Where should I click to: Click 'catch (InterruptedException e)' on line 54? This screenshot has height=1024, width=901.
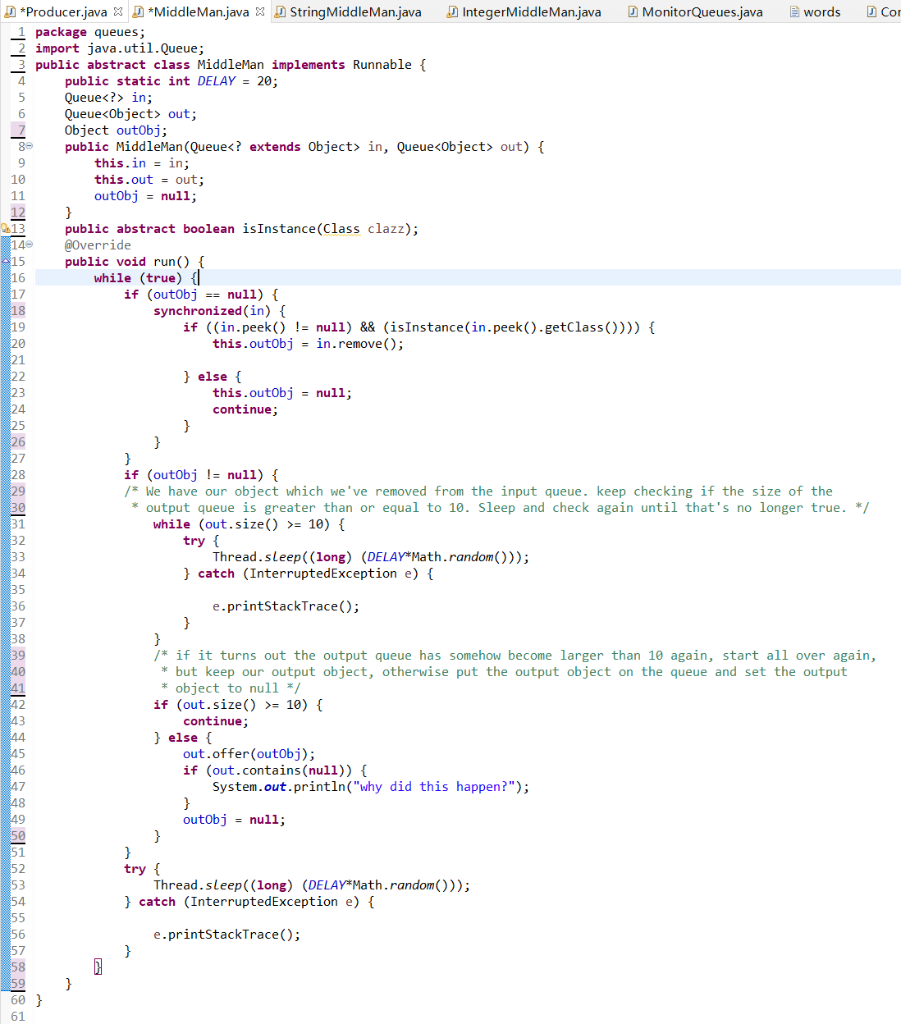coord(249,901)
